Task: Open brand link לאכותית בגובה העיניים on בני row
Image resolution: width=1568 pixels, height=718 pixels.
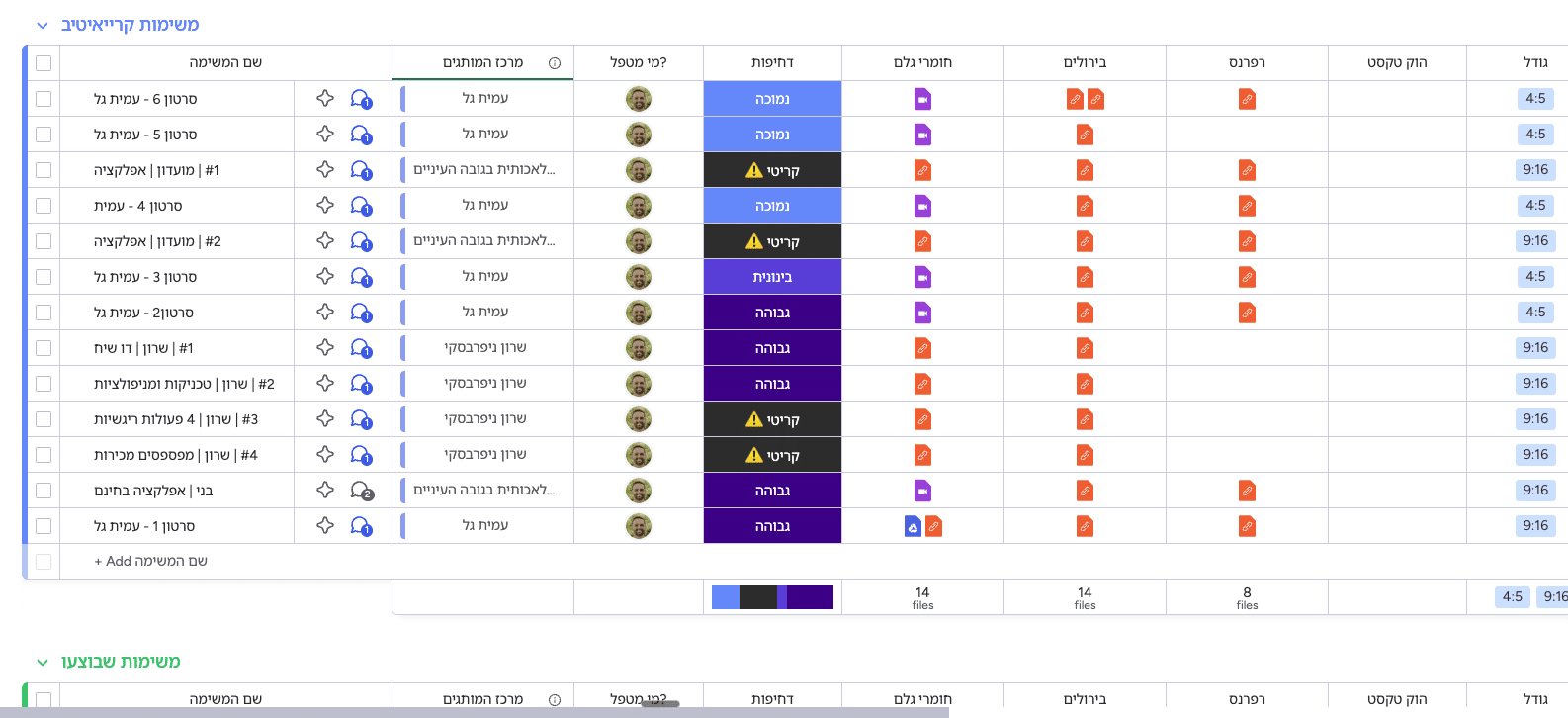Action: (x=484, y=490)
